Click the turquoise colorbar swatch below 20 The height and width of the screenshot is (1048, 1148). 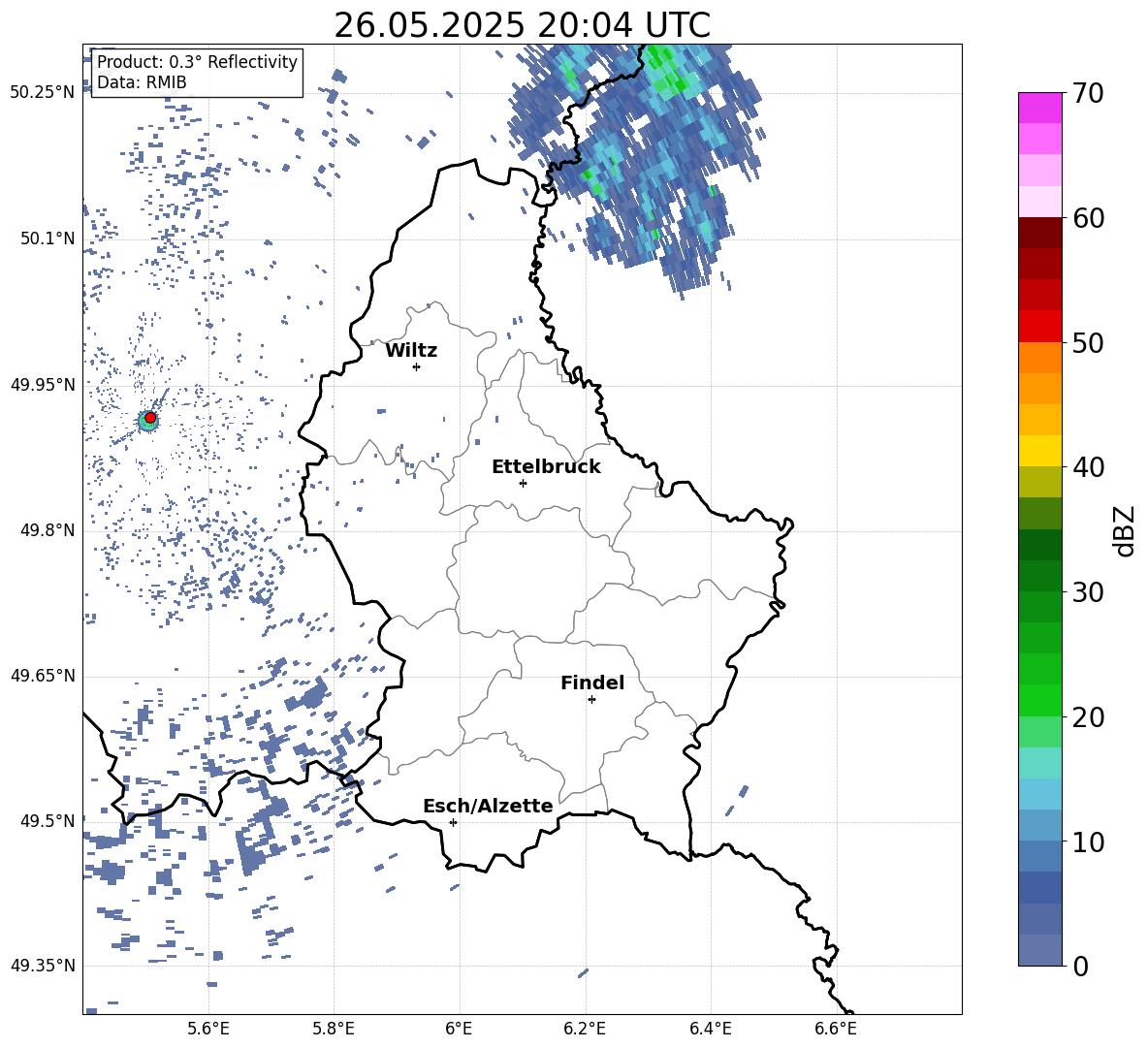(1040, 763)
